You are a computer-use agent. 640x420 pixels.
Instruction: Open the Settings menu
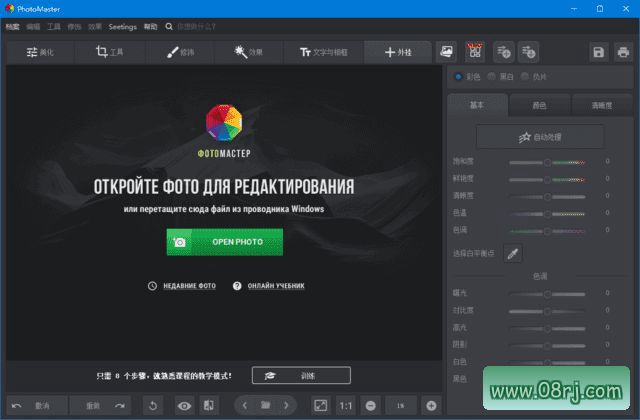[122, 27]
